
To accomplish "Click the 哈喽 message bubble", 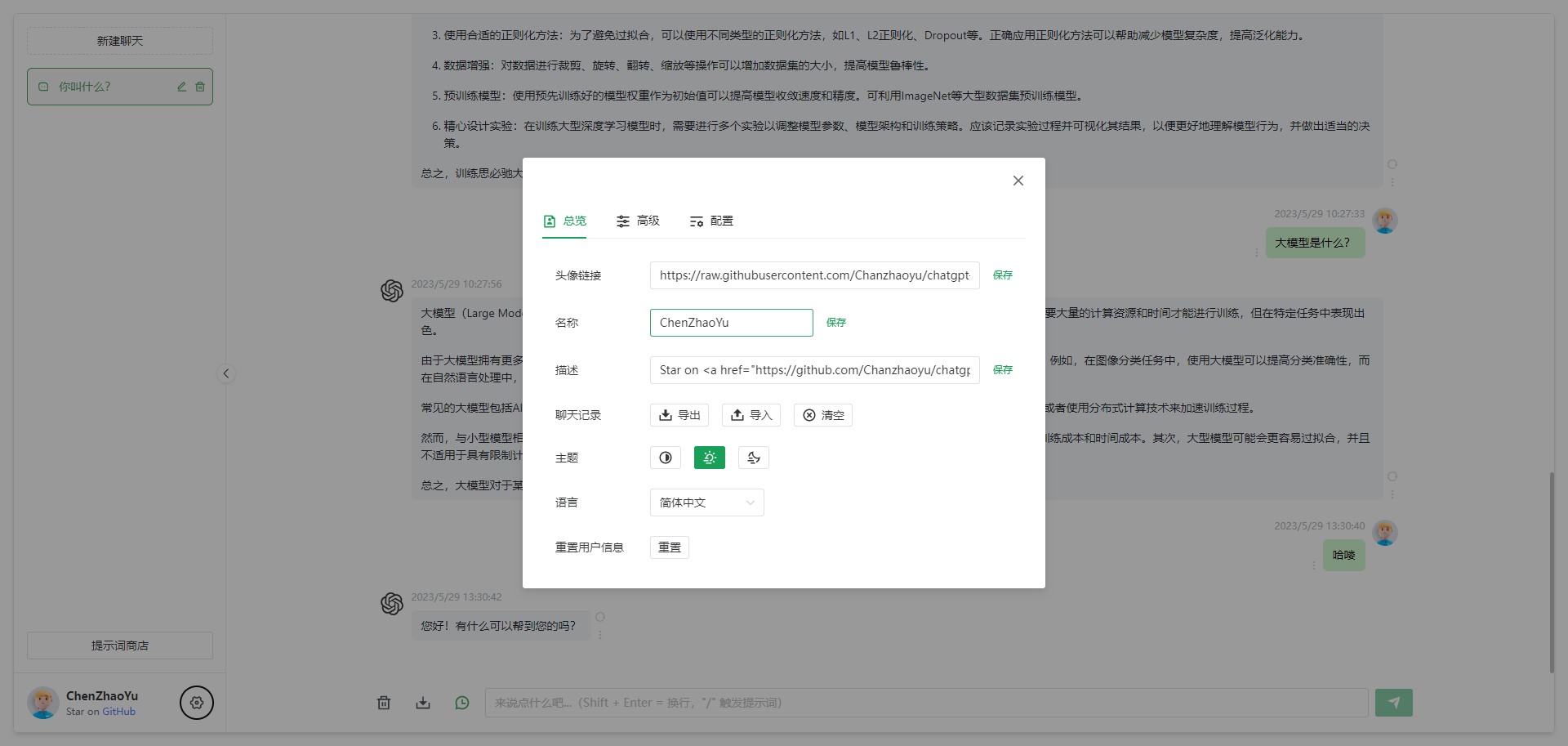I will pyautogui.click(x=1344, y=555).
